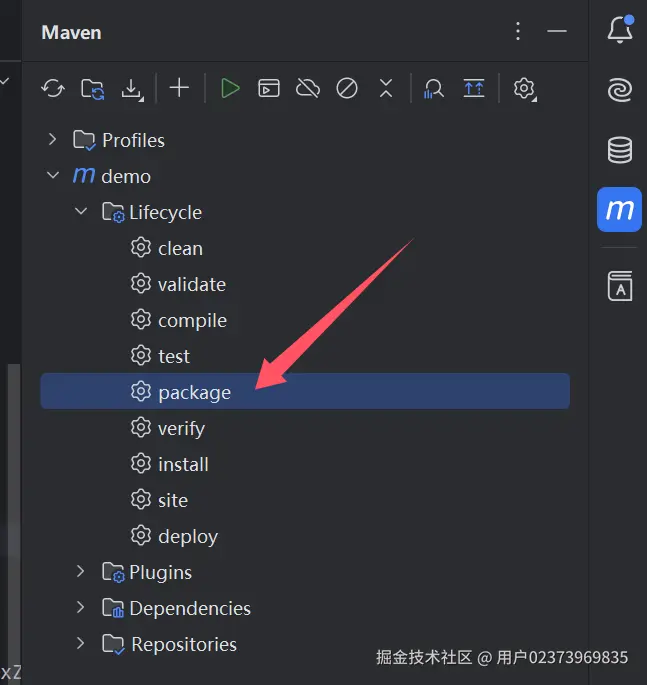Viewport: 647px width, 685px height.
Task: Open Notifications bell icon
Action: [620, 30]
